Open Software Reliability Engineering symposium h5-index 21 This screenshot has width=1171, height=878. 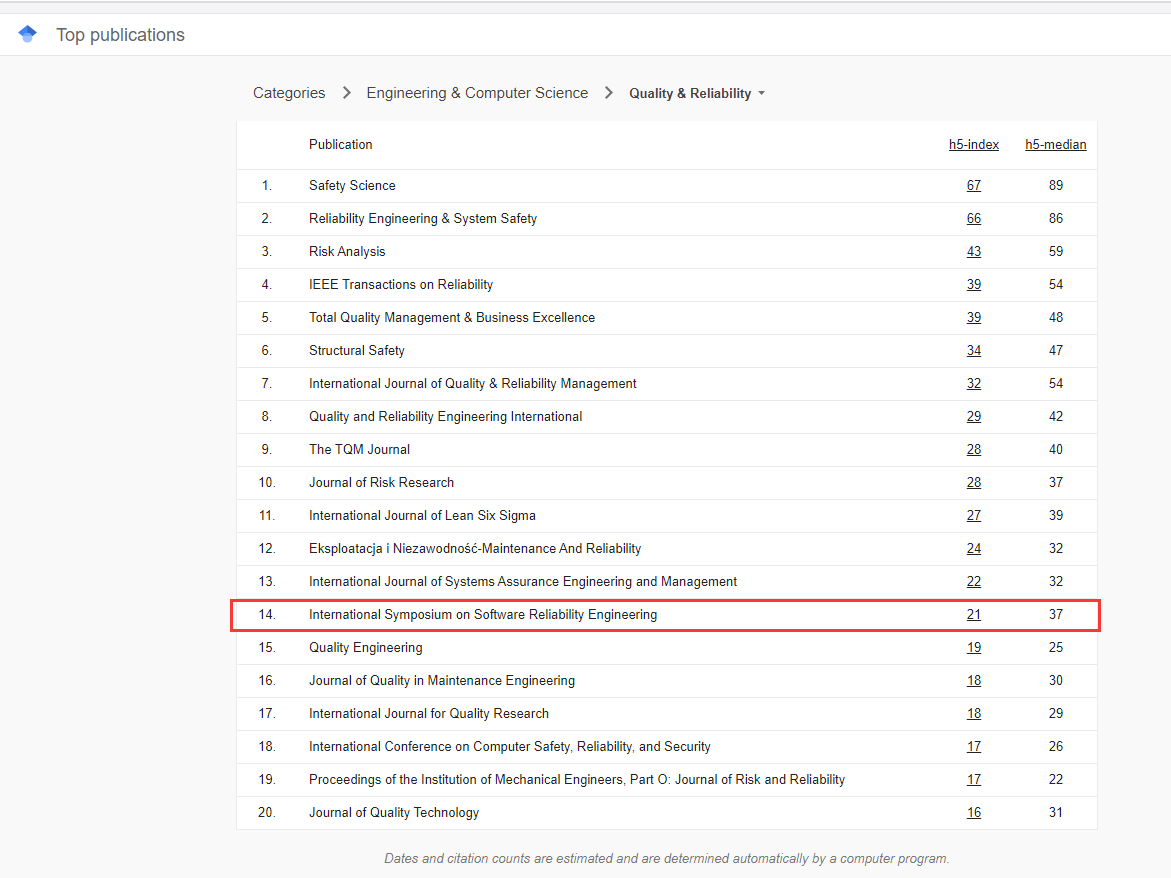tap(974, 614)
